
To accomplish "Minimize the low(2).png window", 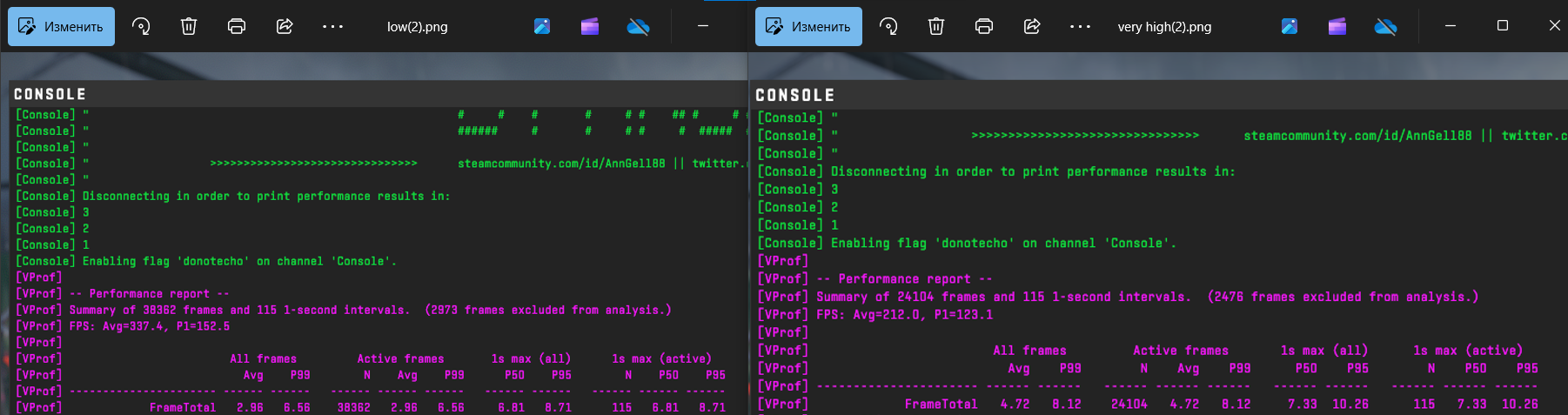I will click(x=703, y=26).
